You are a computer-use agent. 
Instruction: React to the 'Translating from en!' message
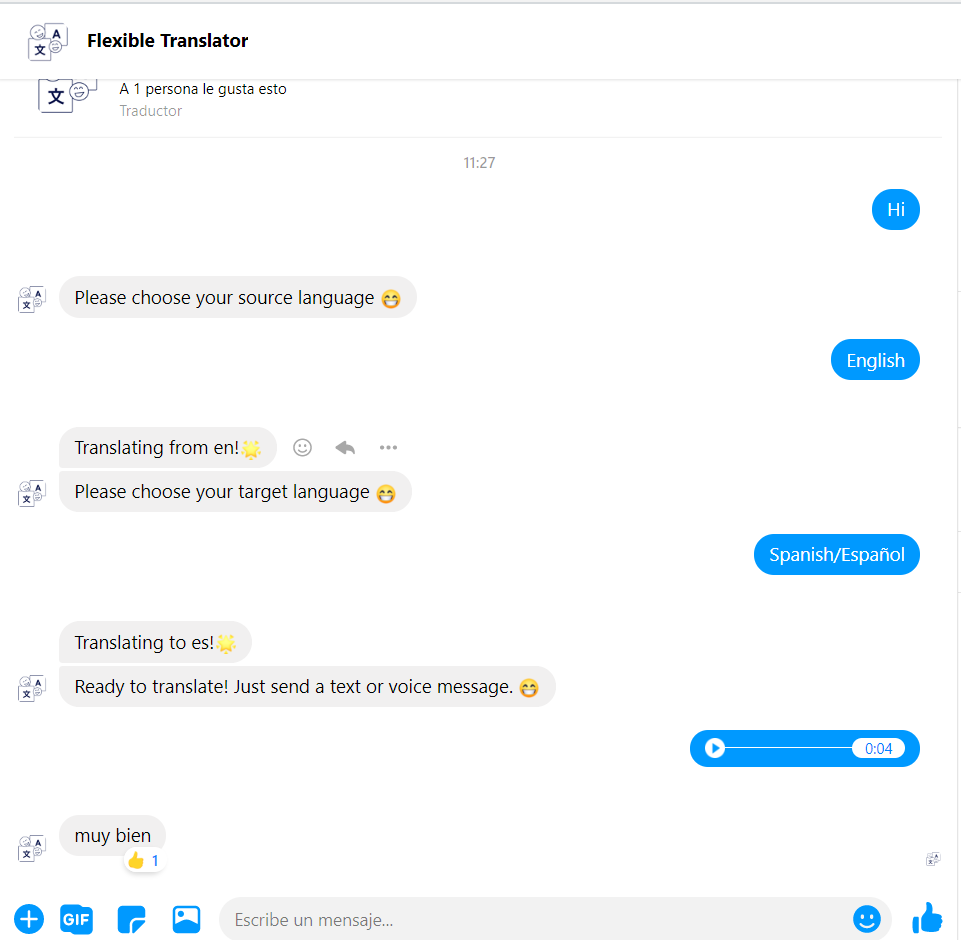click(302, 448)
